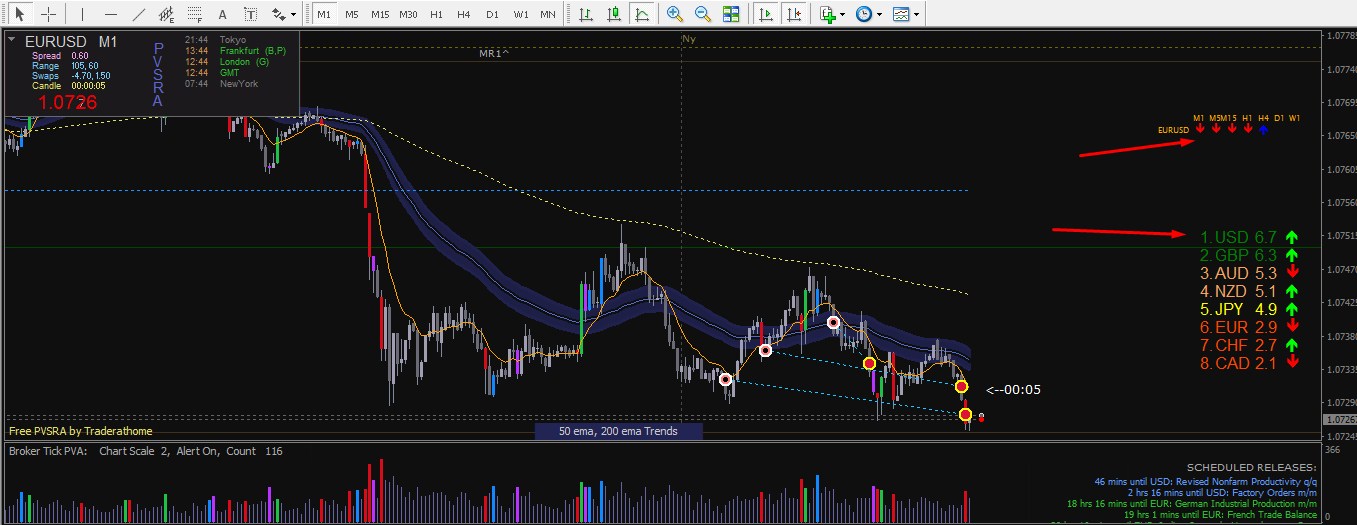Click '6.EUR 2.9' strength row
The height and width of the screenshot is (525, 1357).
[x=1250, y=327]
